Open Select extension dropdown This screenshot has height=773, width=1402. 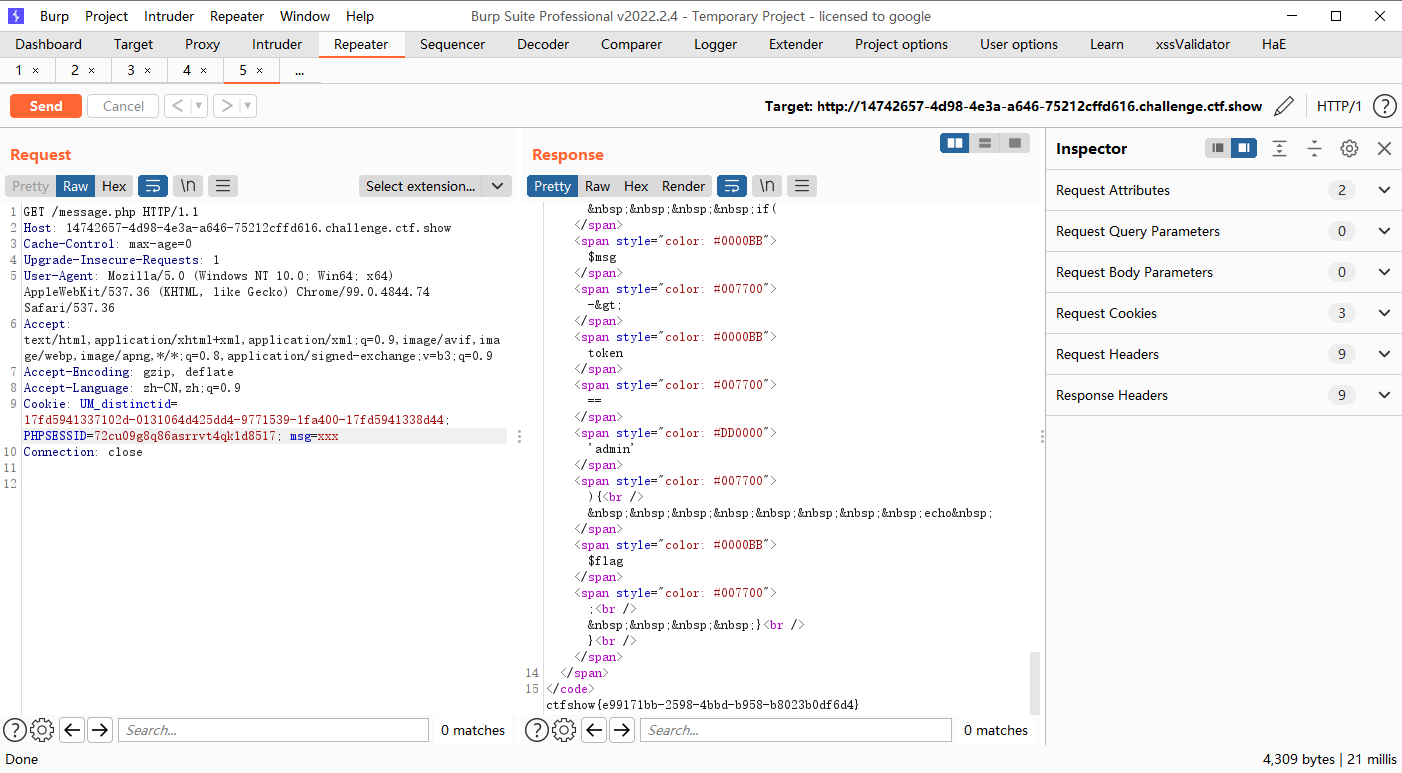point(435,186)
